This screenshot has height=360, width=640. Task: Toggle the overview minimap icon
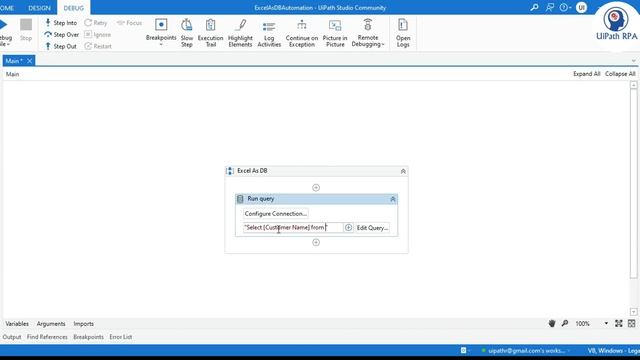(x=631, y=324)
